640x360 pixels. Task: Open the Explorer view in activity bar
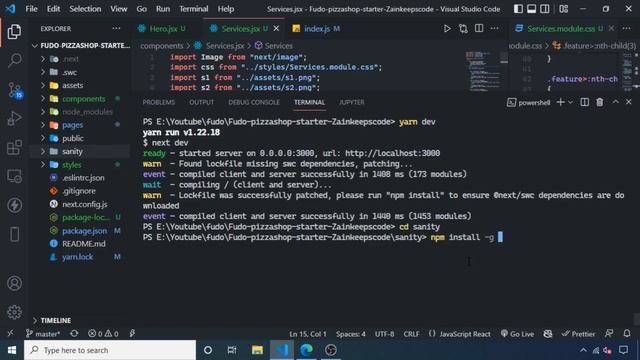14,31
